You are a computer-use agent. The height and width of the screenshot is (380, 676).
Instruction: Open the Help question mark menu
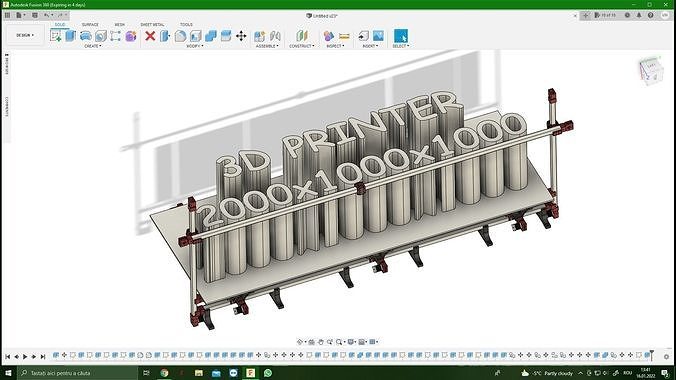tap(651, 15)
